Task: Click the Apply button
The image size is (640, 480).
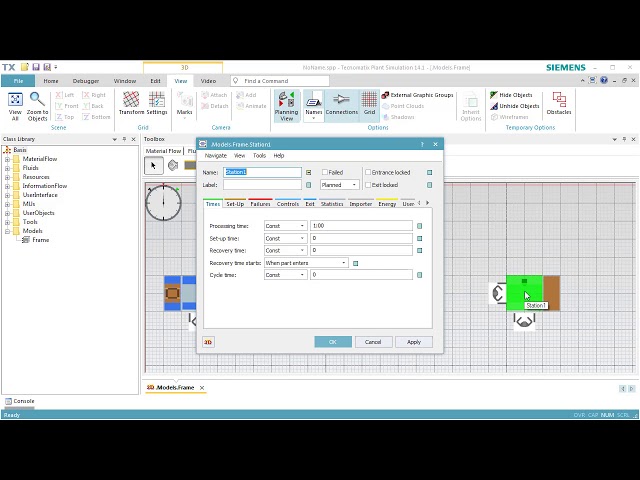Action: pos(414,342)
